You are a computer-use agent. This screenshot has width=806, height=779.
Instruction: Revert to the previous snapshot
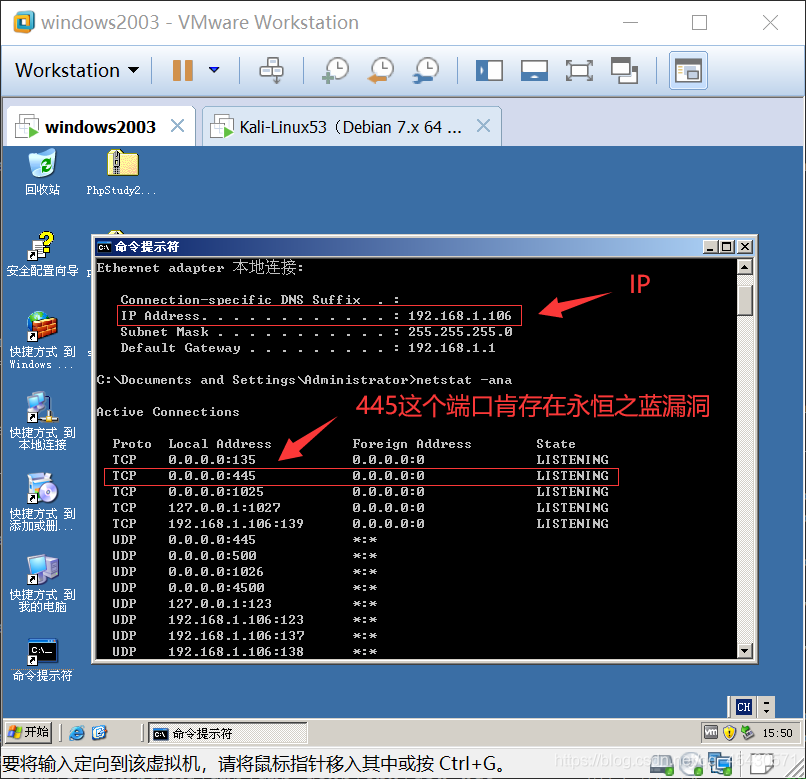pyautogui.click(x=381, y=70)
